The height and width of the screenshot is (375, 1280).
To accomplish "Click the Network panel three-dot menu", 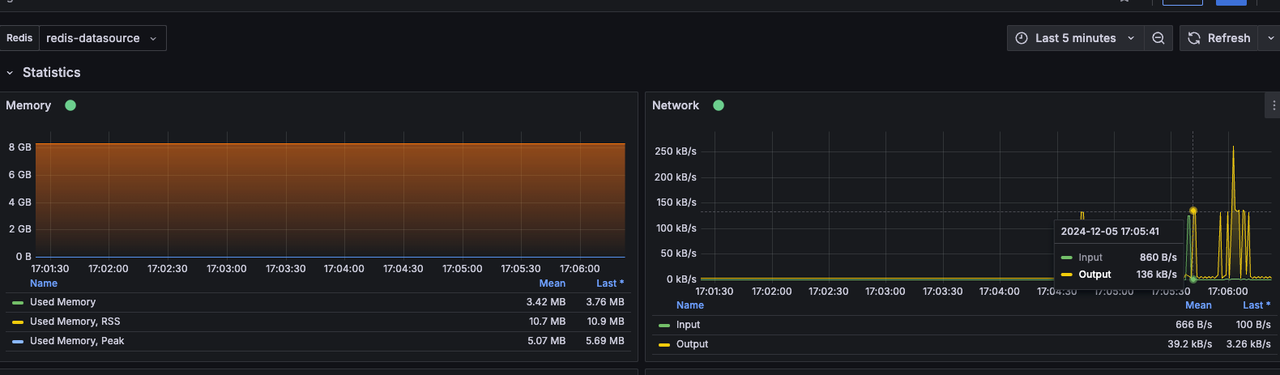I will coord(1273,105).
